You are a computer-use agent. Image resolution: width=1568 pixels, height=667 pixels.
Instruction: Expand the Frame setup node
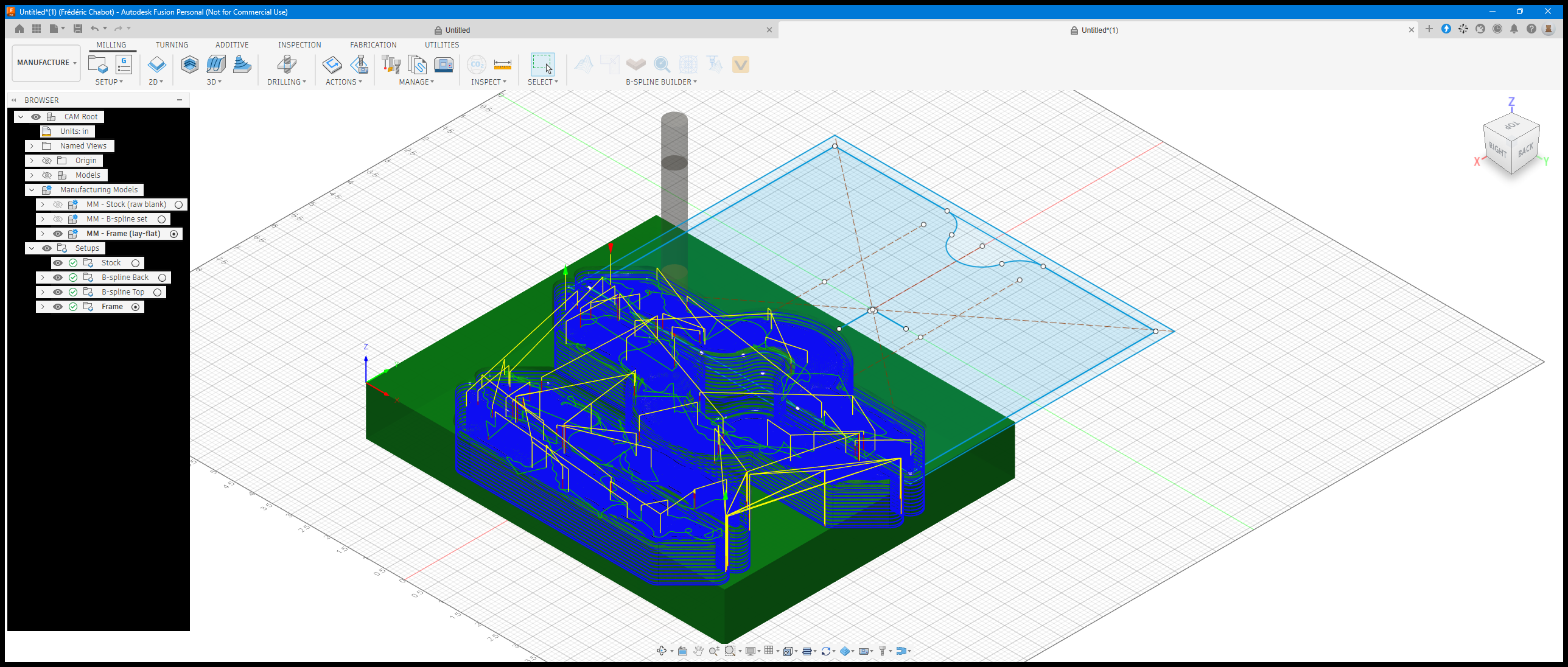[43, 307]
